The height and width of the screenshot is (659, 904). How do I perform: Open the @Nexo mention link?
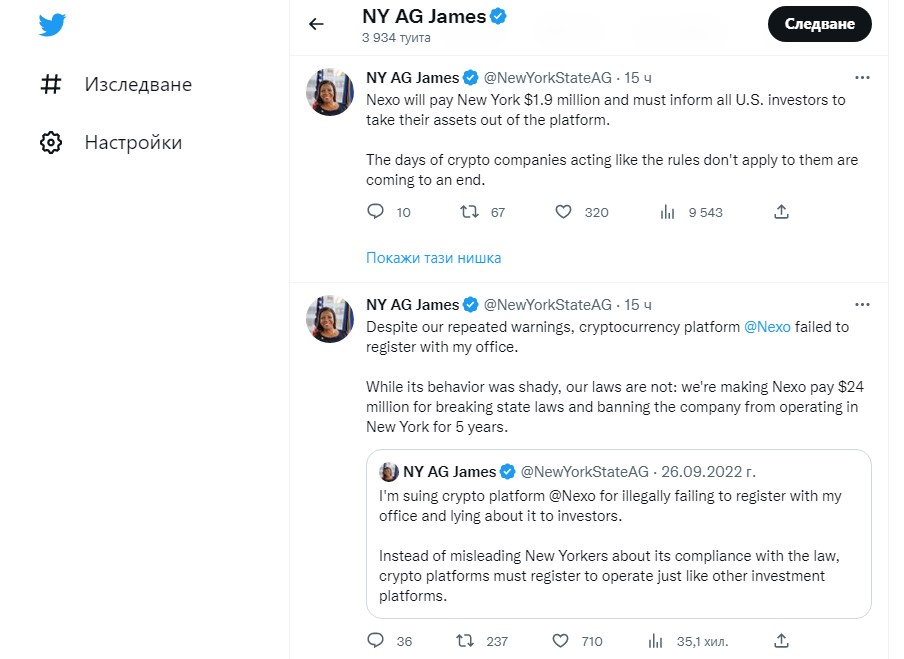pos(769,327)
